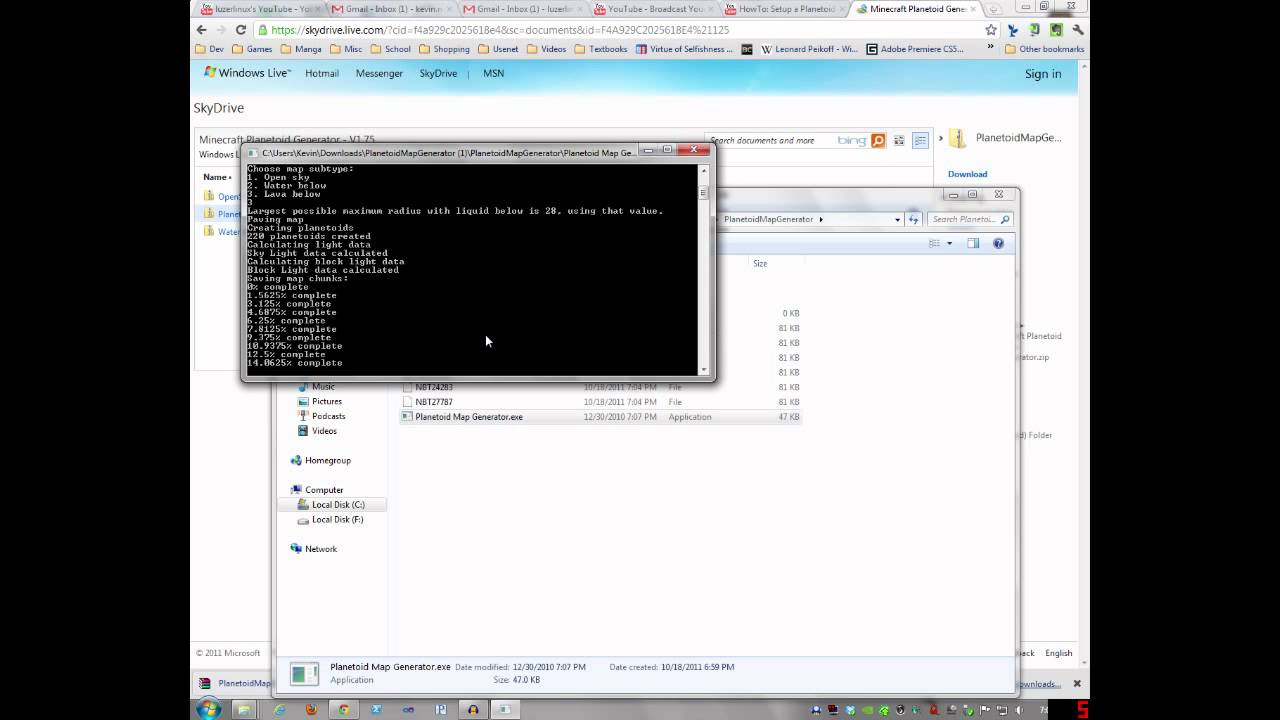This screenshot has width=1280, height=720.
Task: Open the Messenger link
Action: pos(379,73)
